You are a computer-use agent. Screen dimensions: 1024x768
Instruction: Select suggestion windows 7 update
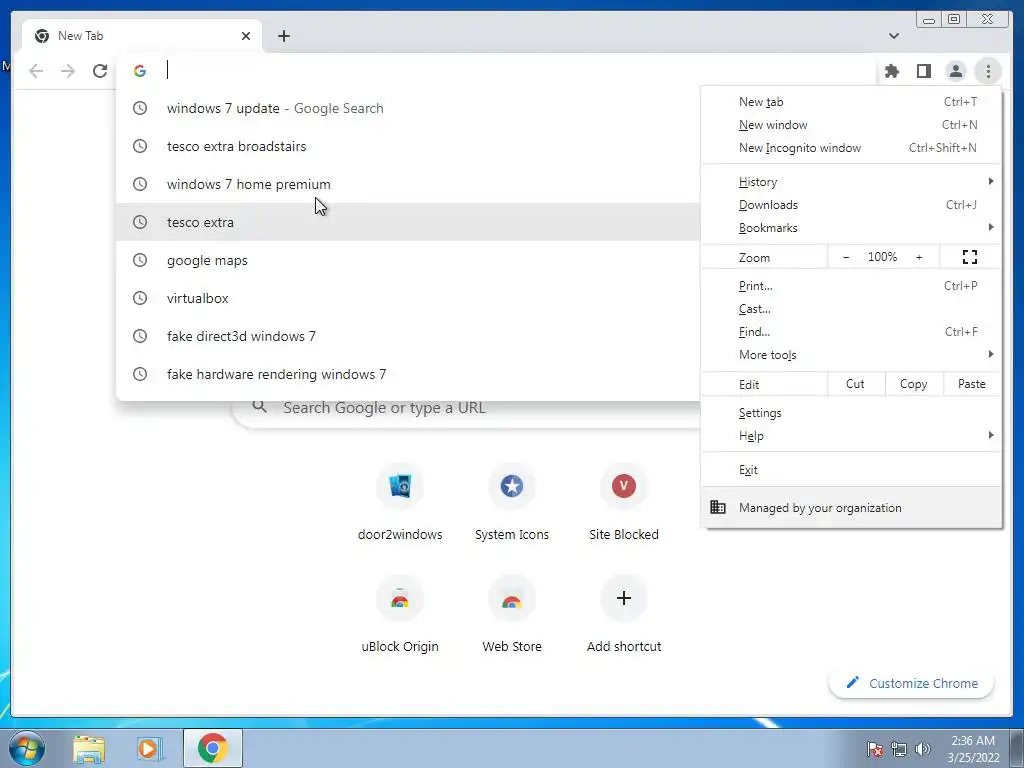pos(408,108)
